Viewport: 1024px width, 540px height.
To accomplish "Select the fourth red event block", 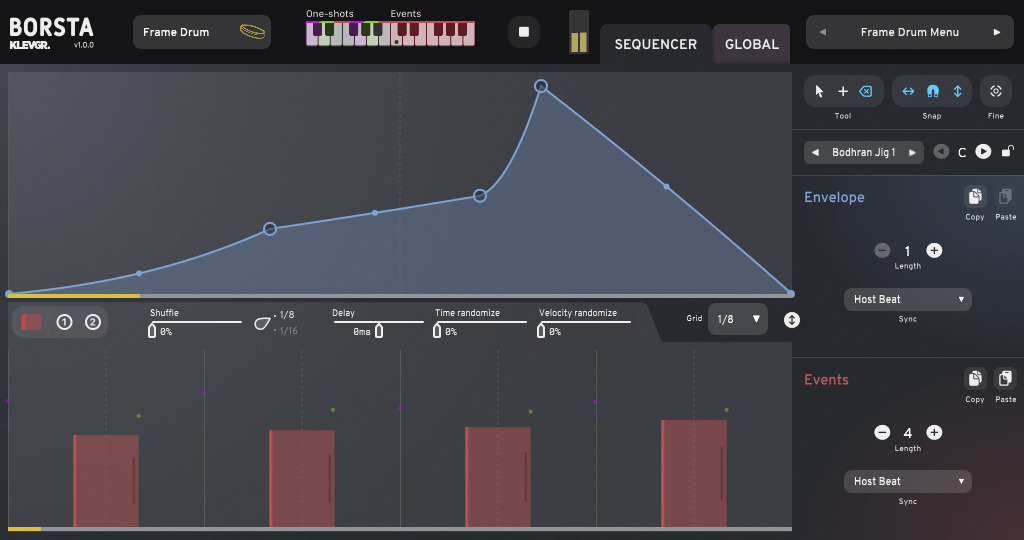I will [x=694, y=473].
